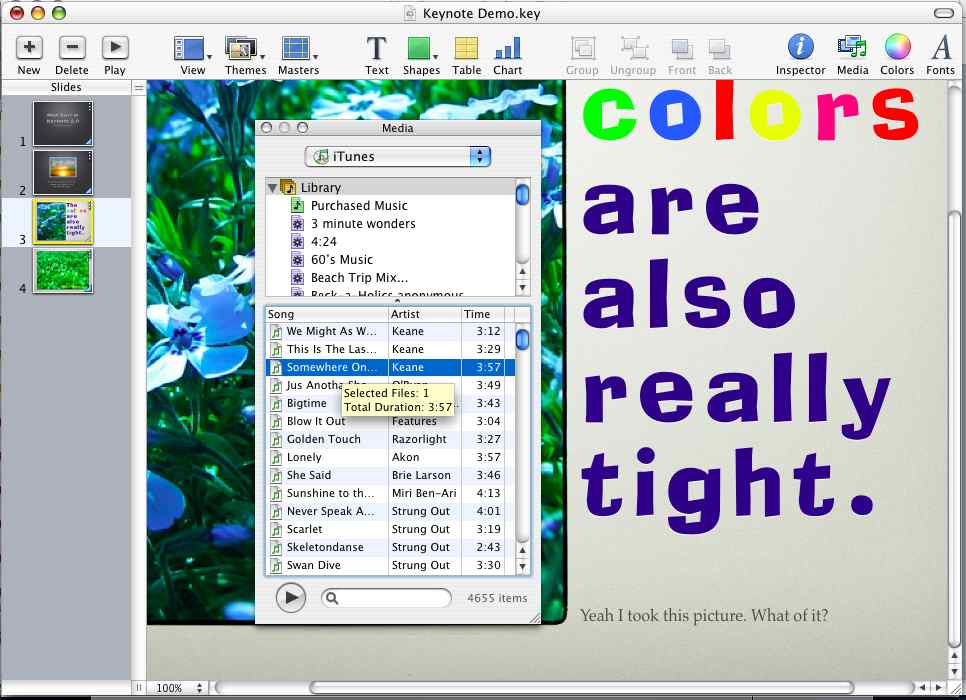The height and width of the screenshot is (700, 966).
Task: Click the toolbar hide pill button in title bar
Action: pos(943,13)
